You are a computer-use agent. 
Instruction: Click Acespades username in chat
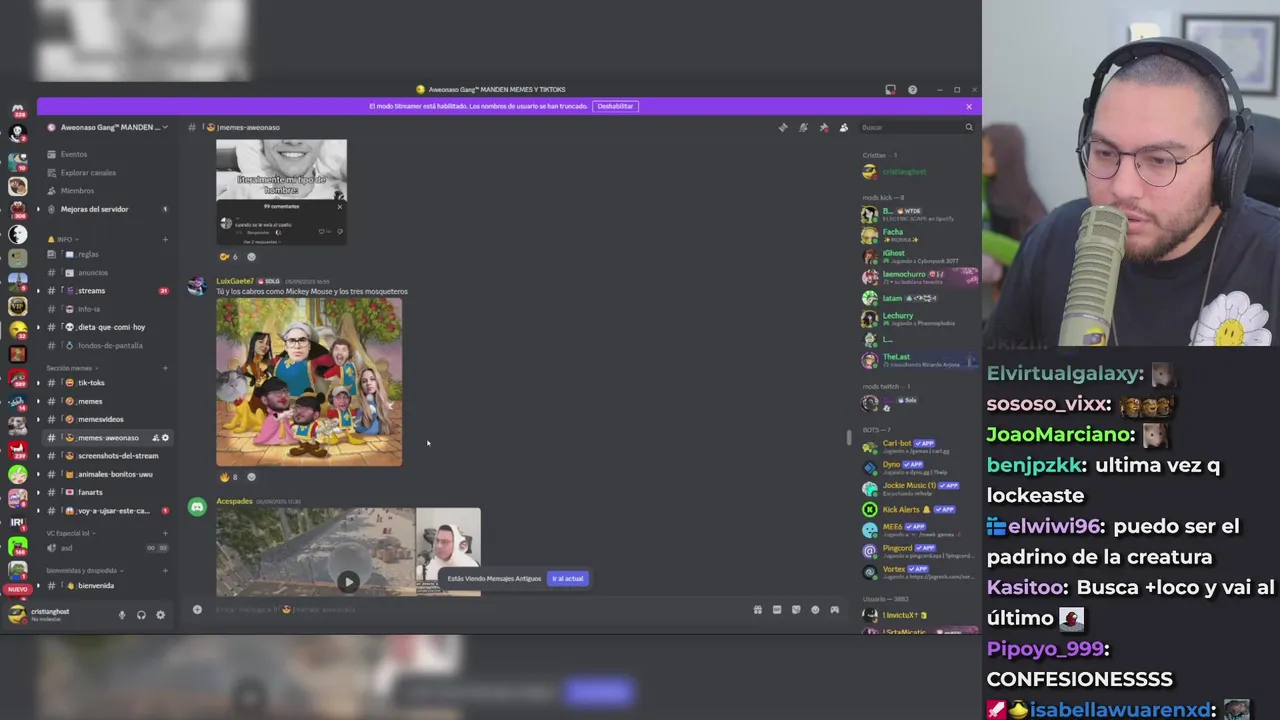234,501
